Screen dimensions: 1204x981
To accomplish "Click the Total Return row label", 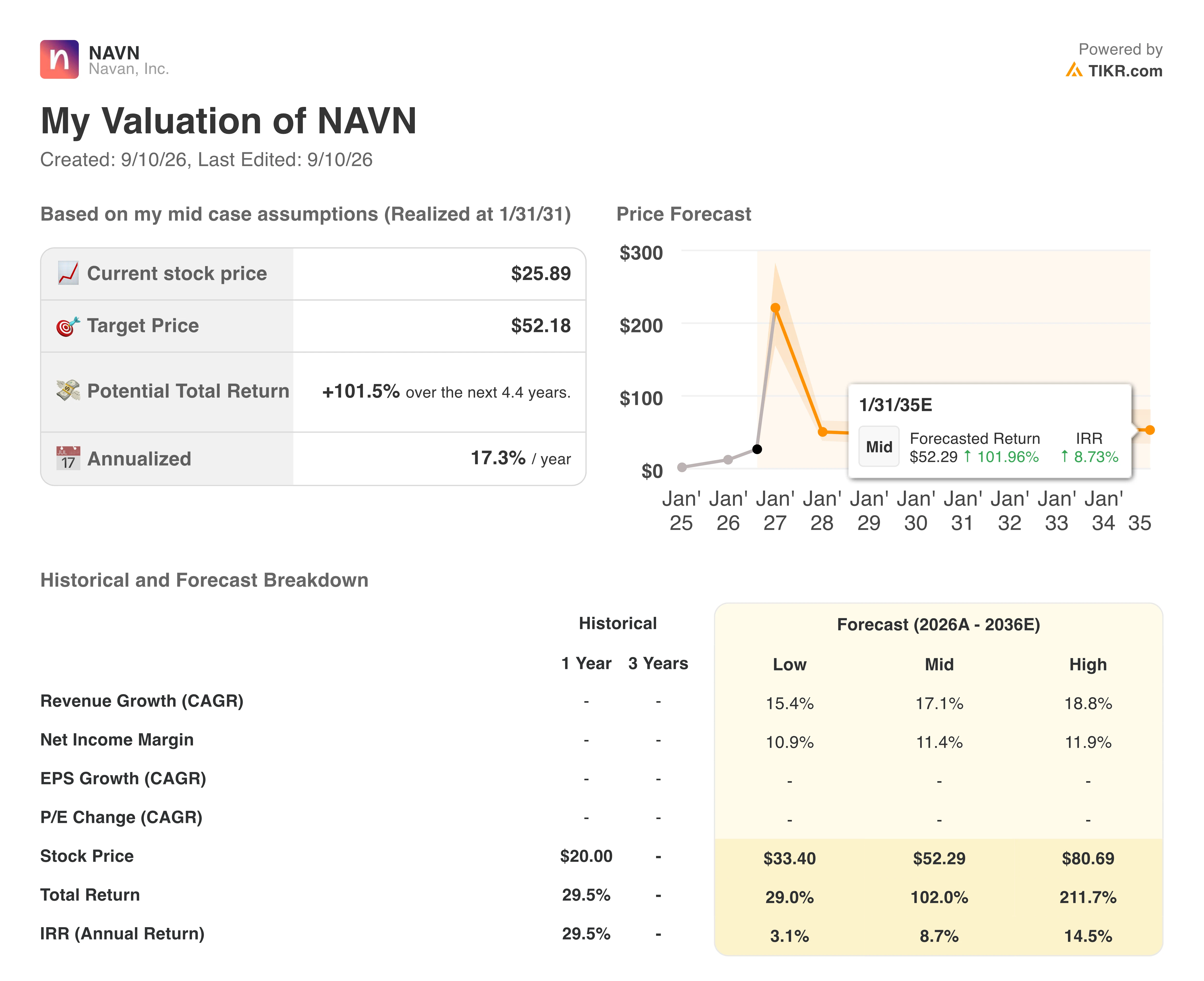I will point(90,895).
